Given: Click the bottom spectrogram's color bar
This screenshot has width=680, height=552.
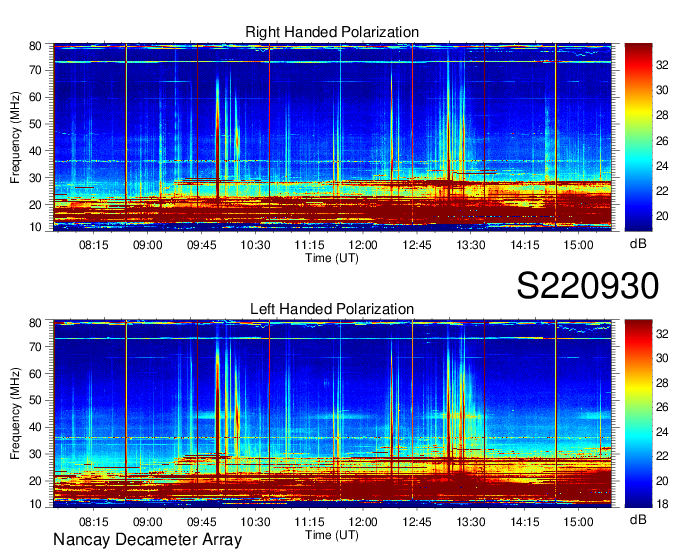Looking at the screenshot, I should tap(638, 414).
